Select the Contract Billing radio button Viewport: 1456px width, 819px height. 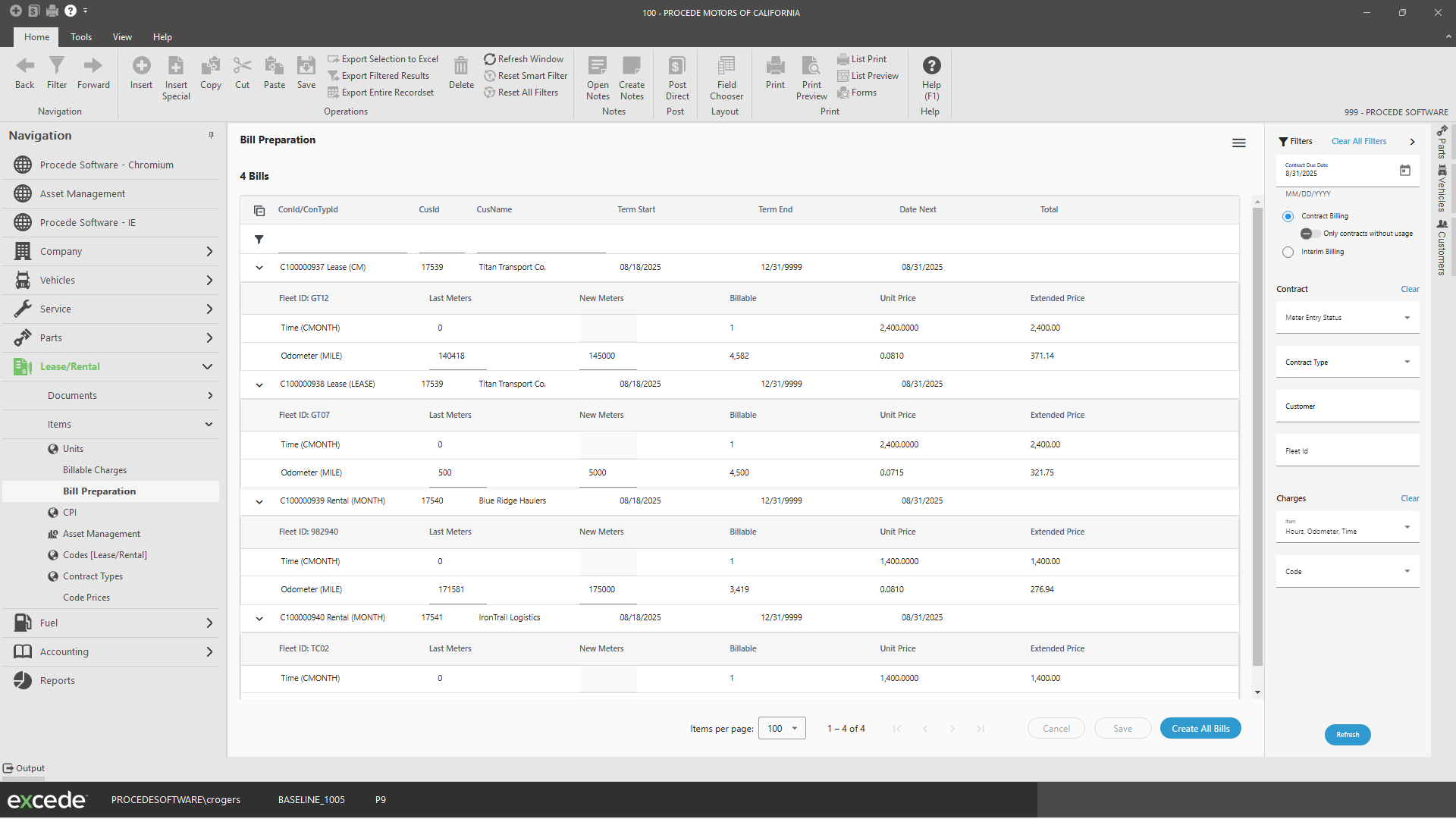1288,216
